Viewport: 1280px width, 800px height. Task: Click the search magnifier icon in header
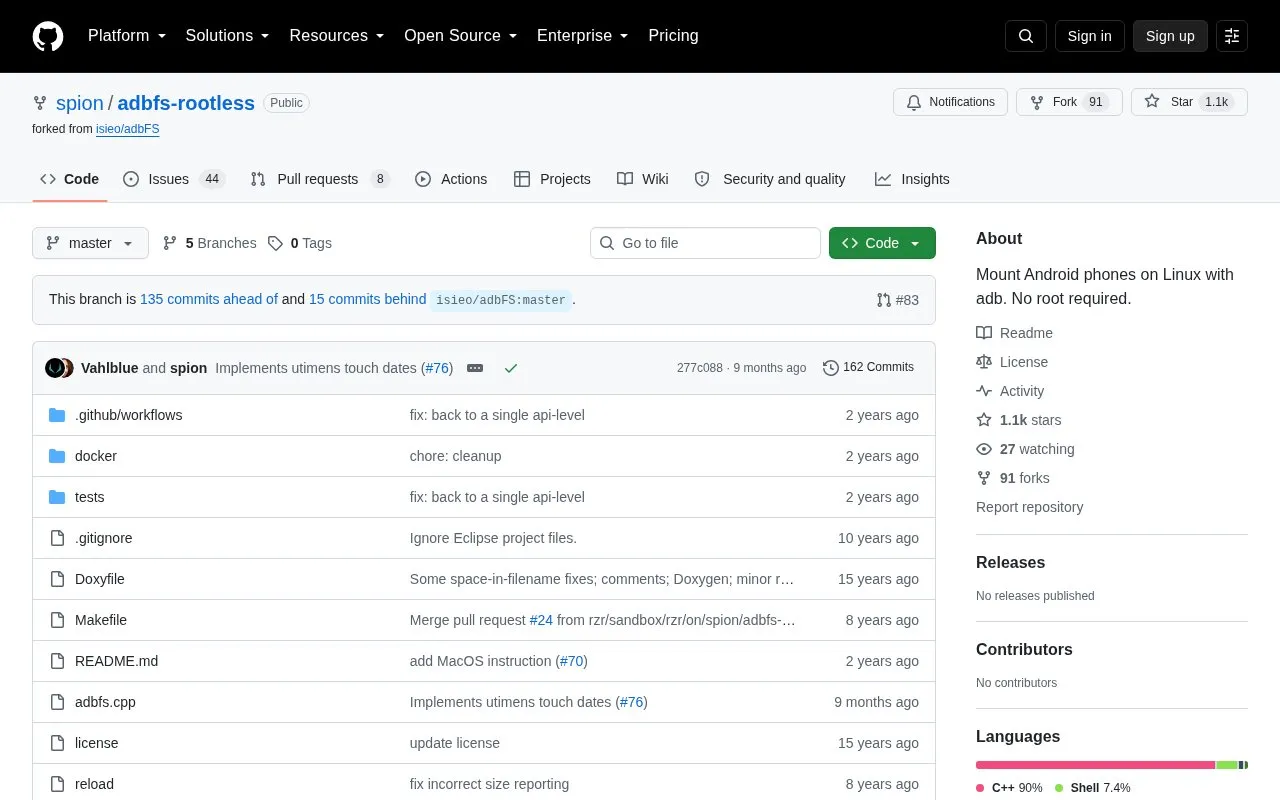click(1026, 36)
